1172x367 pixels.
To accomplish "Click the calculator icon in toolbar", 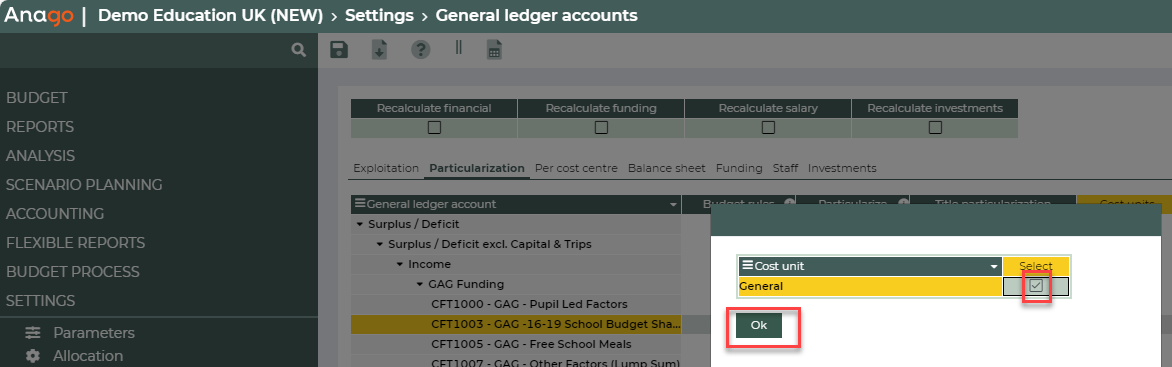I will click(494, 50).
